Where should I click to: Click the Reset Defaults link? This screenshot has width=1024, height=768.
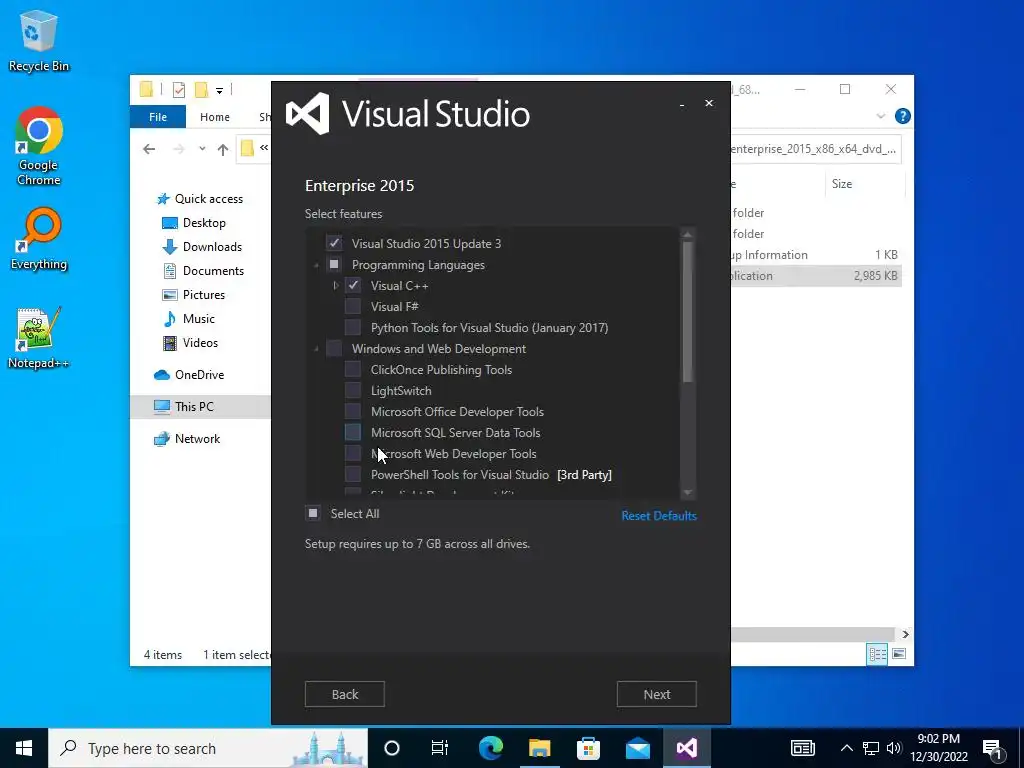click(659, 516)
